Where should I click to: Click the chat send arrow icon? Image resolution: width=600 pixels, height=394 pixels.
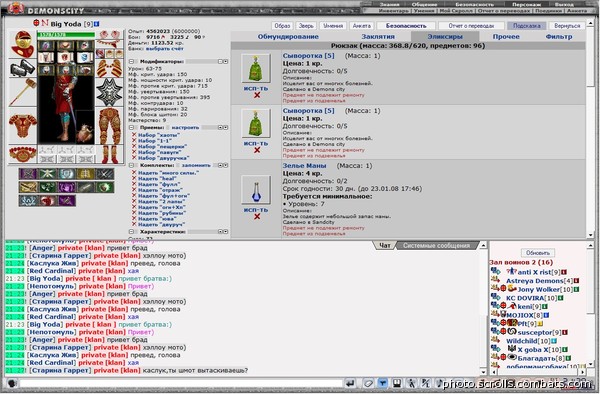coord(350,383)
